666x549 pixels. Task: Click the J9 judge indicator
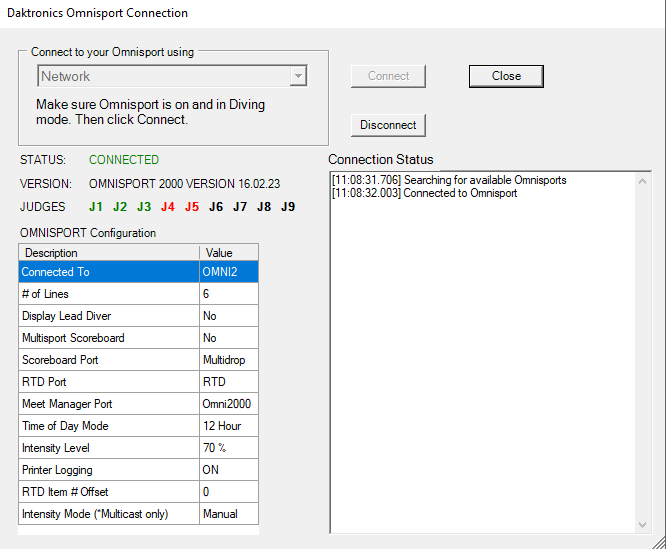288,207
